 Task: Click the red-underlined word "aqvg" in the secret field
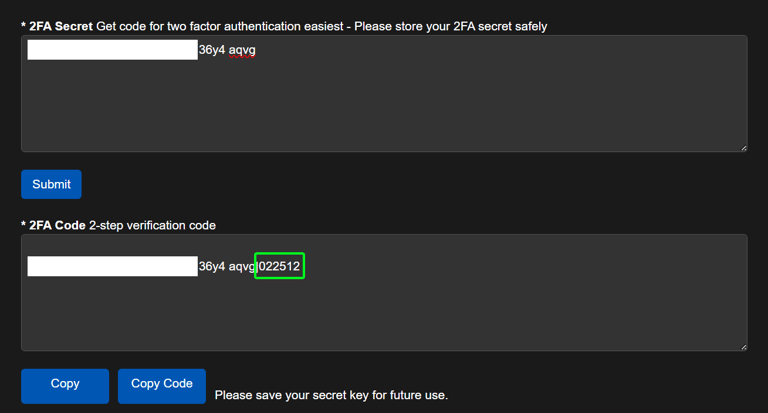click(242, 48)
